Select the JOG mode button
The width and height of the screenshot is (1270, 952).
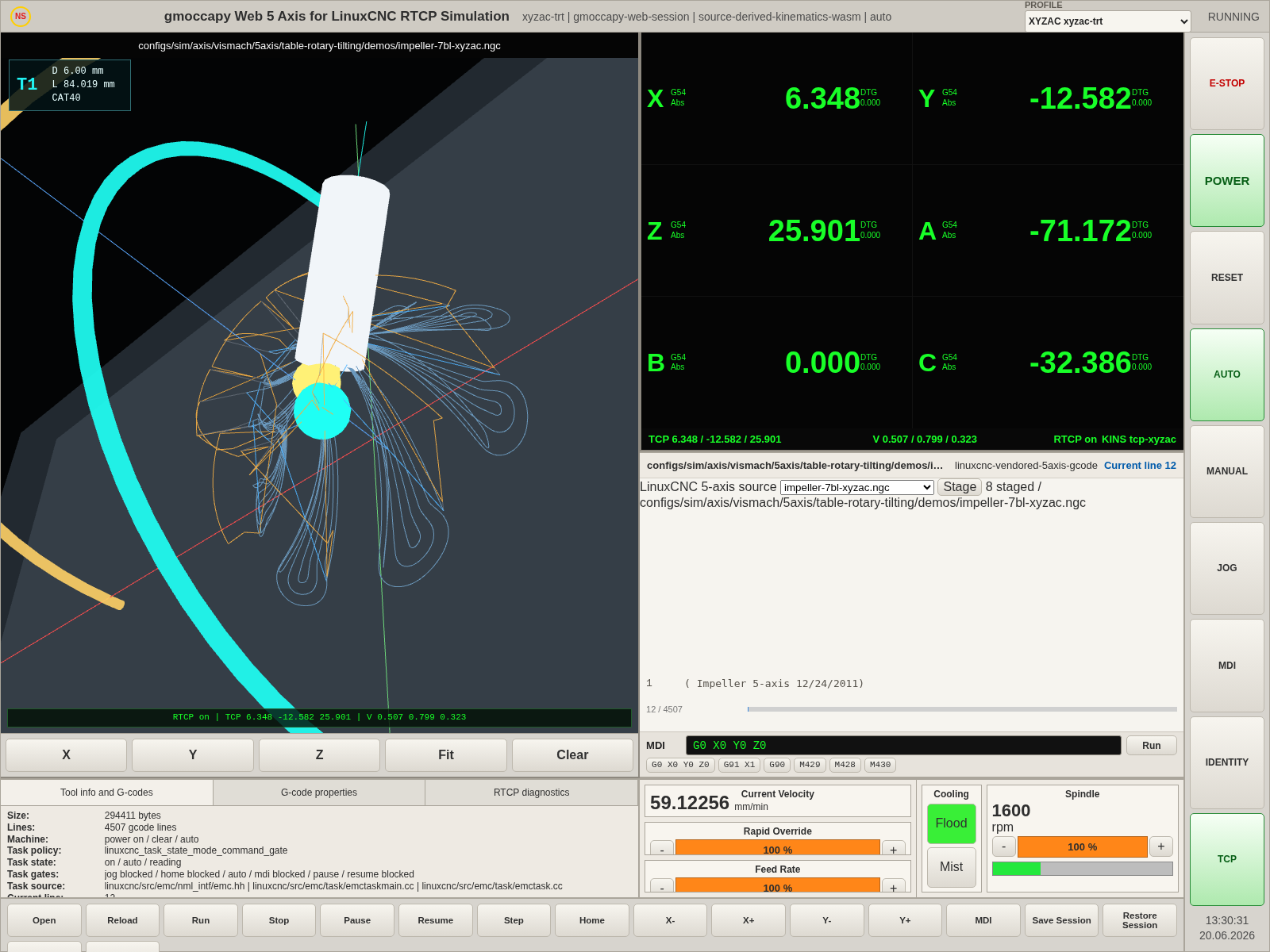click(1226, 568)
